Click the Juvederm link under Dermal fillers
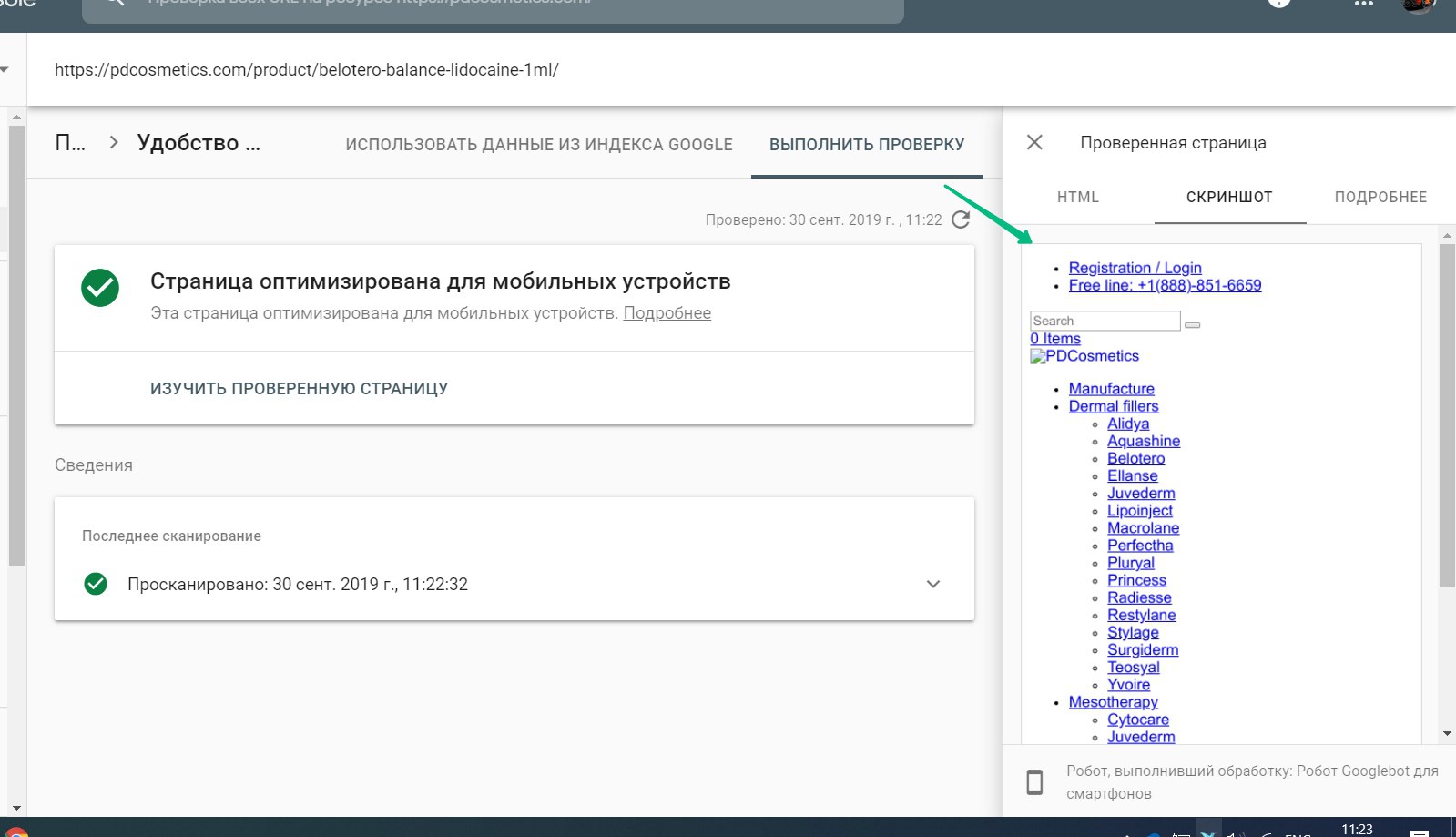 [1141, 493]
